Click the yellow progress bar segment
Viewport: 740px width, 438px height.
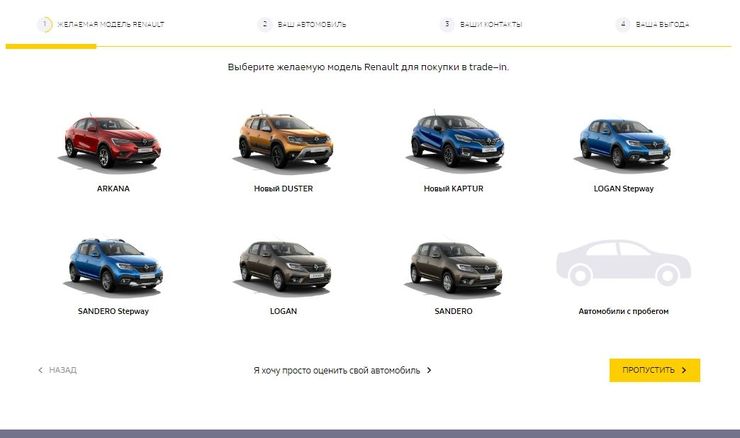click(51, 46)
